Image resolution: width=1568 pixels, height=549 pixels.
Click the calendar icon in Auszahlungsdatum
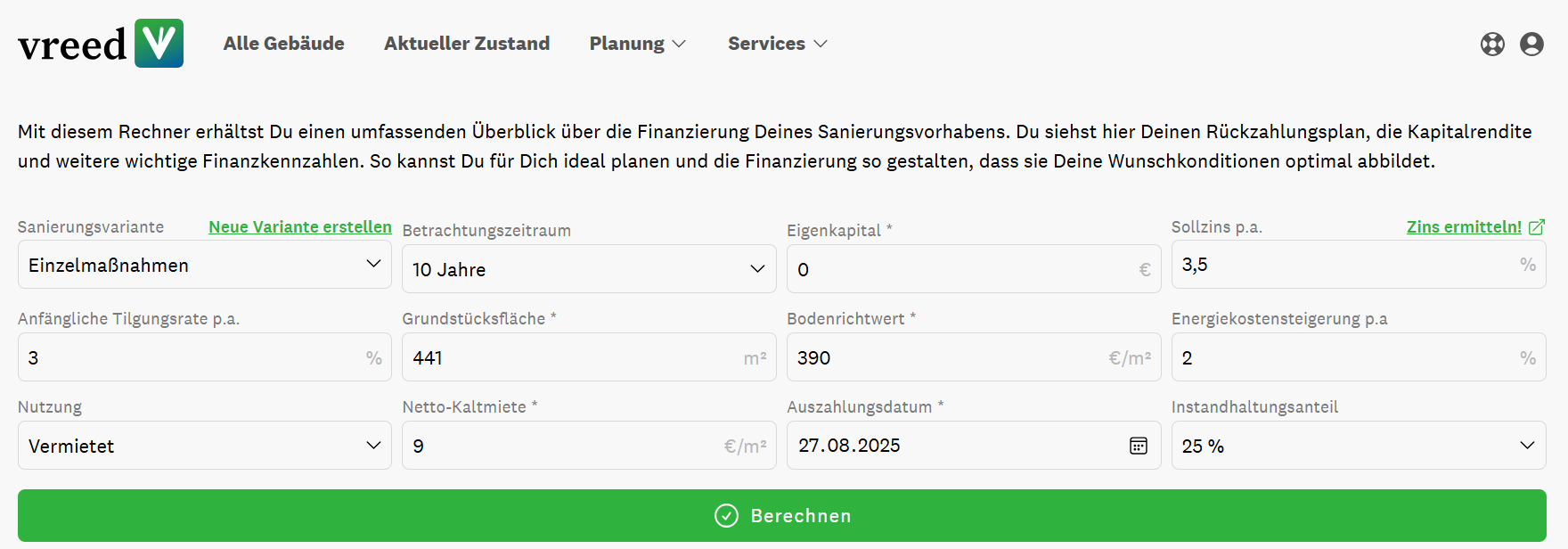[x=1138, y=446]
